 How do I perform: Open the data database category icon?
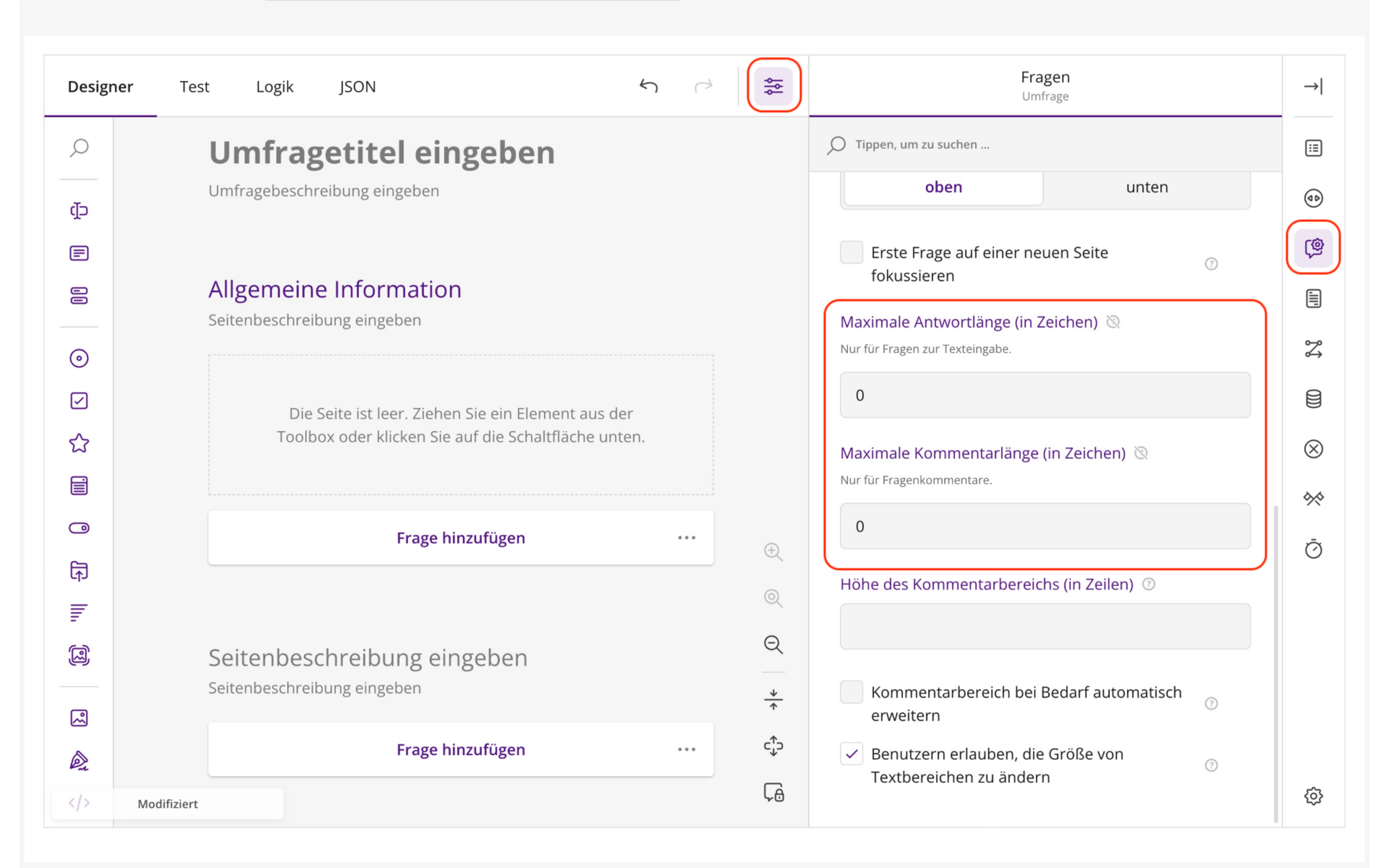pyautogui.click(x=1313, y=398)
